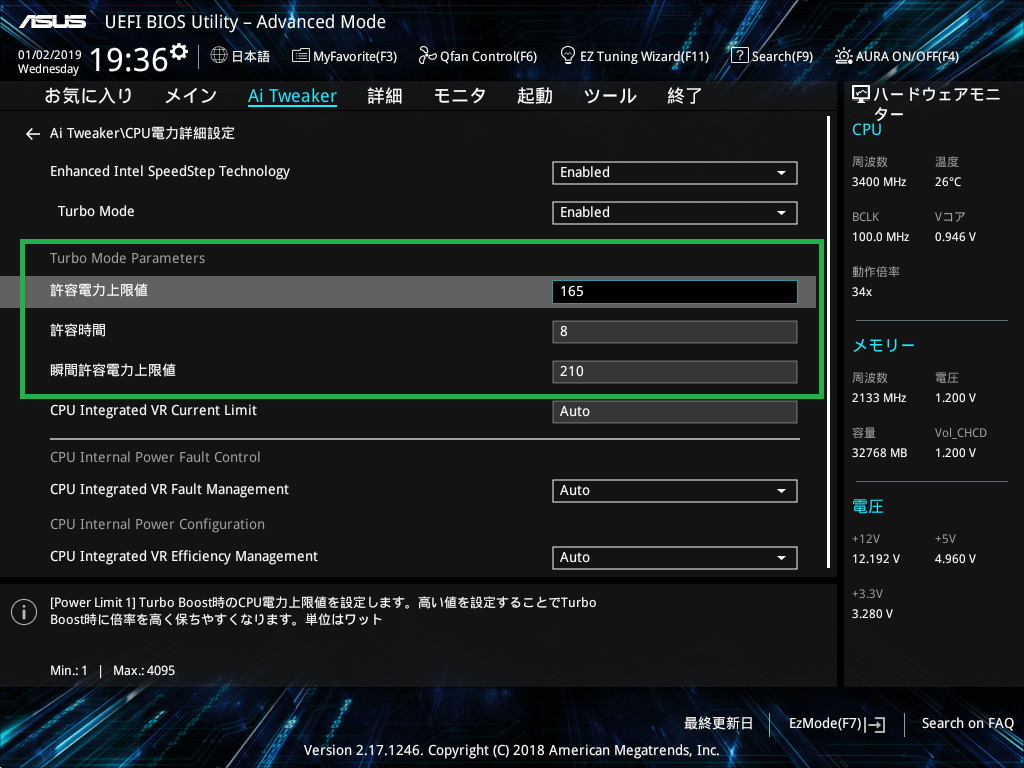This screenshot has height=768, width=1024.
Task: Launch EZ Tuning Wizard(F11)
Action: coord(635,56)
